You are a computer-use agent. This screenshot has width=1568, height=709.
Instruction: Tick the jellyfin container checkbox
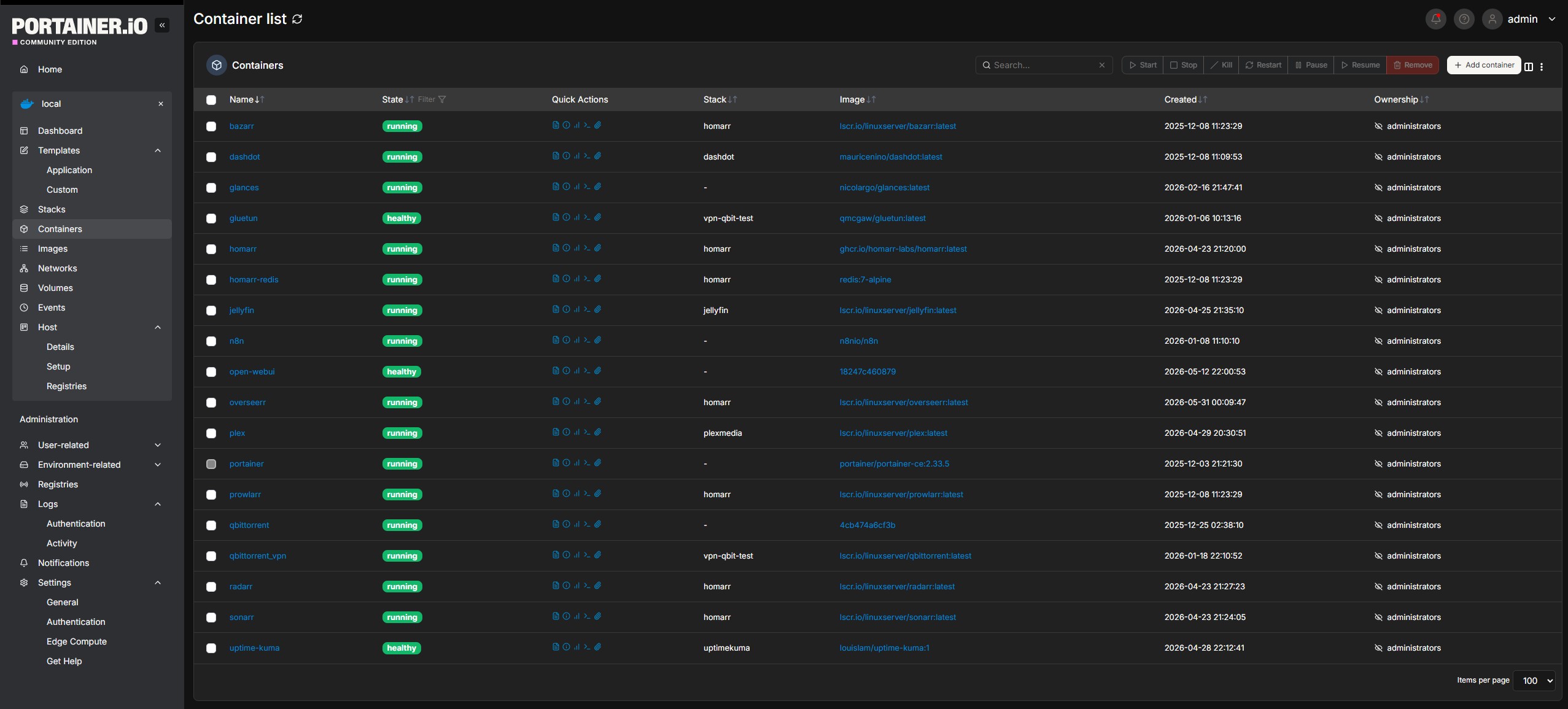pos(211,311)
